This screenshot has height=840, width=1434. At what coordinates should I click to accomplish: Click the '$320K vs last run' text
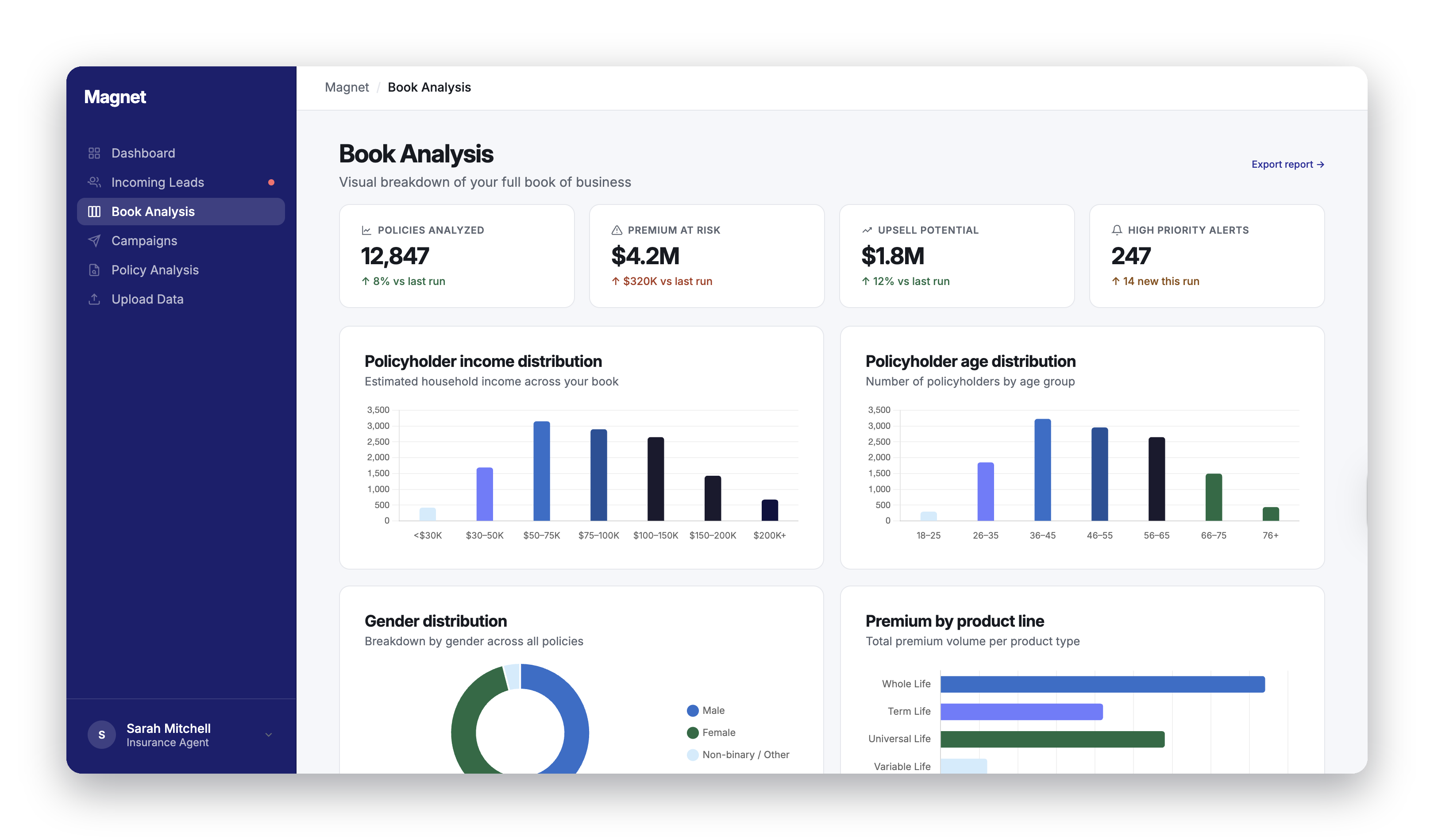click(667, 281)
